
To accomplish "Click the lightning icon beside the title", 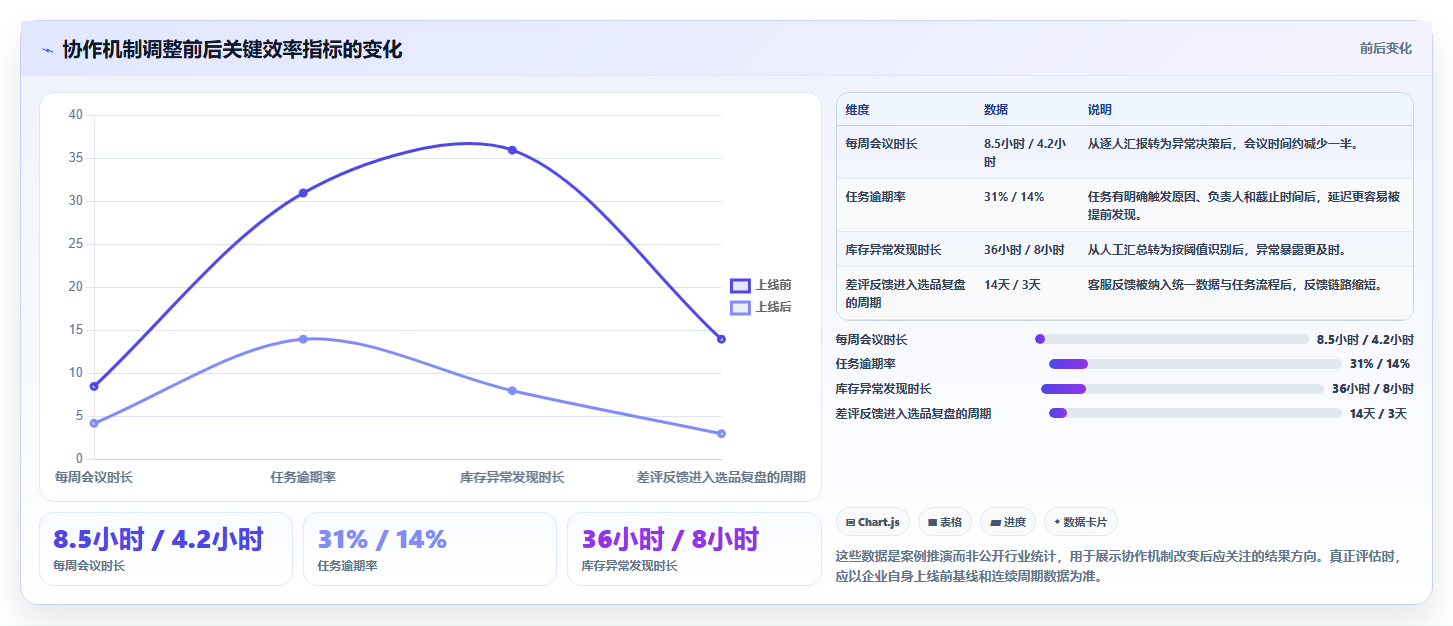I will 47,50.
